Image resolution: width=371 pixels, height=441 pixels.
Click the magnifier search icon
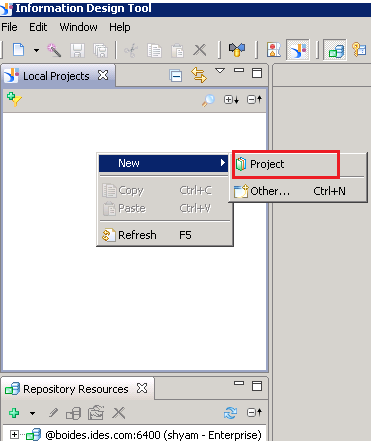pos(209,100)
